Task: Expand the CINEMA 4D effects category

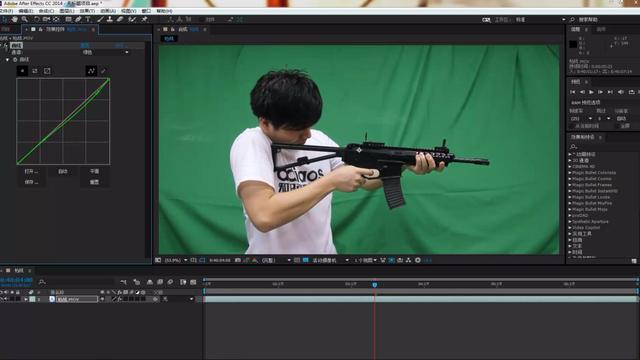Action: tap(570, 167)
